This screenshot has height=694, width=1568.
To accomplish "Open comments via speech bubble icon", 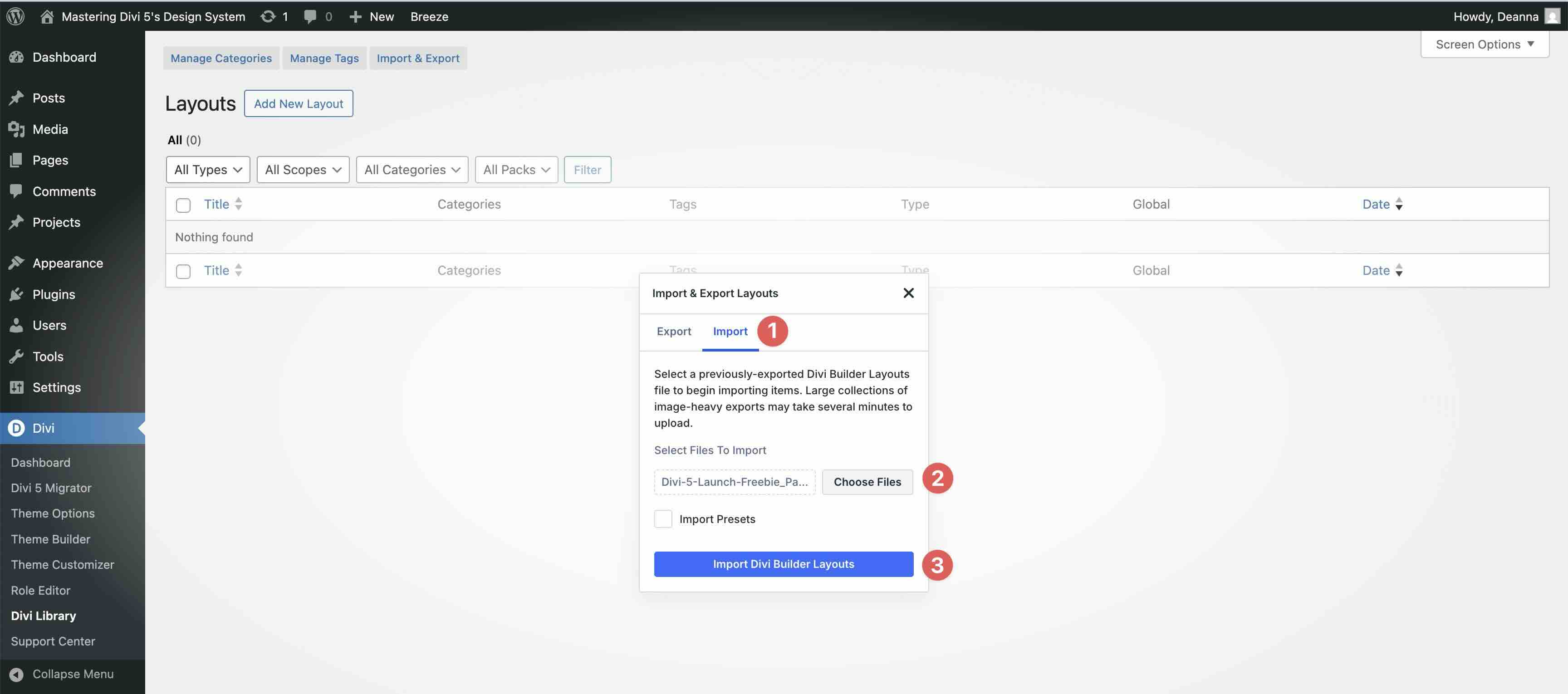I will pos(310,16).
